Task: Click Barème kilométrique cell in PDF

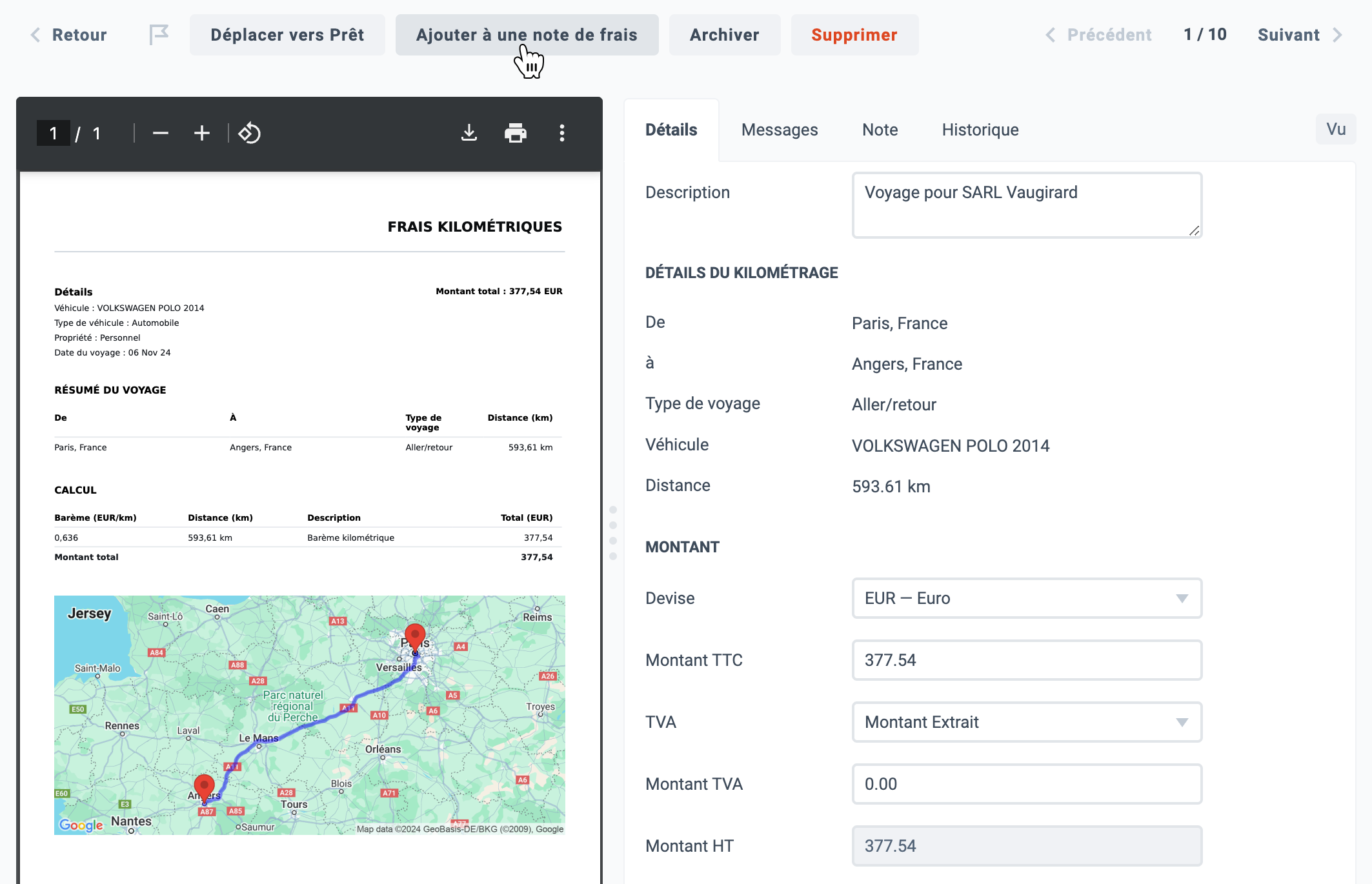Action: tap(350, 537)
